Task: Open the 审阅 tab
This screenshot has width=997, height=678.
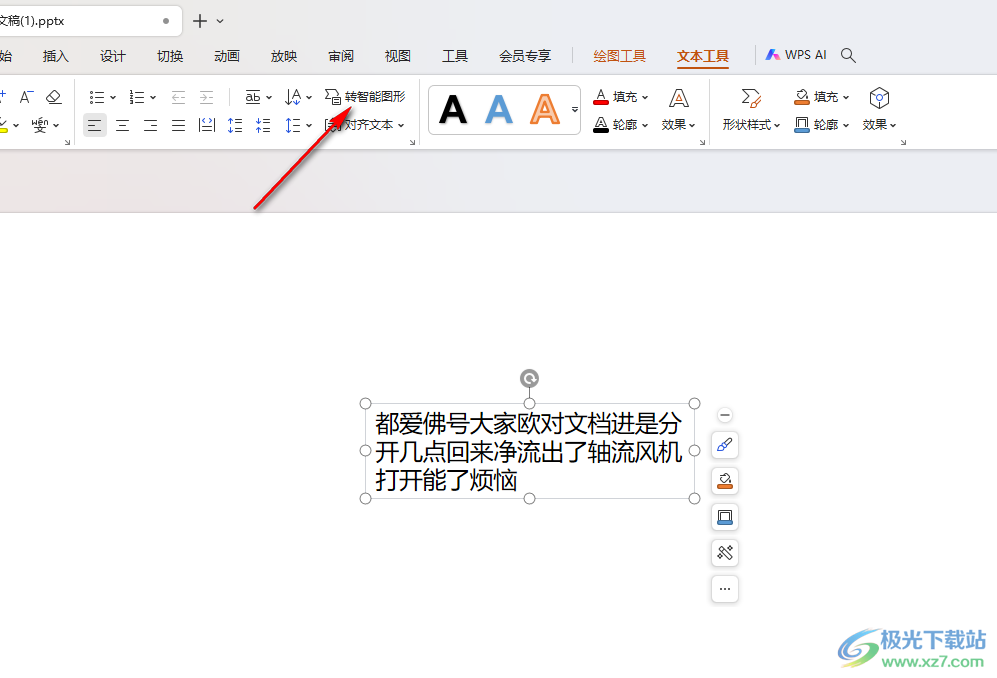Action: pyautogui.click(x=341, y=56)
